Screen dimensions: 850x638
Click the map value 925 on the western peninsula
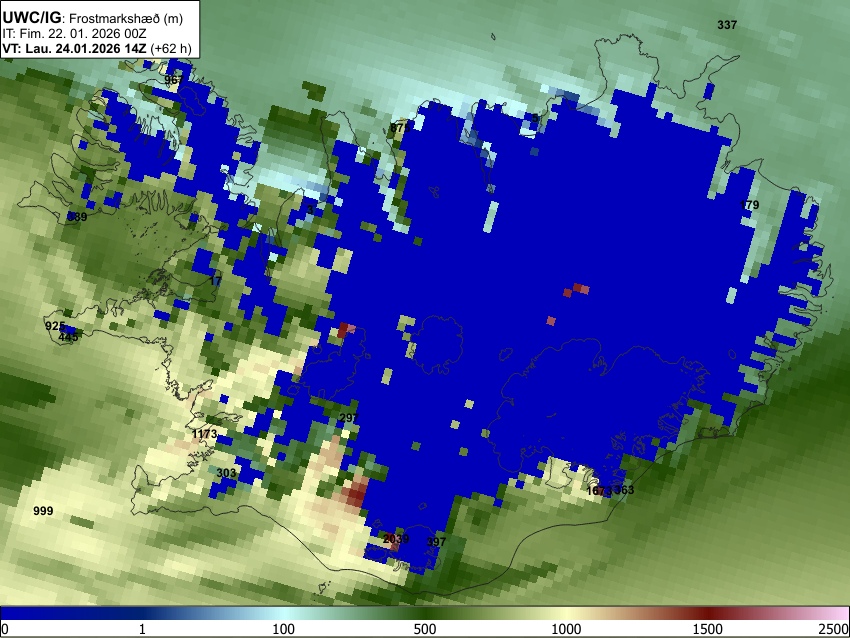point(55,326)
